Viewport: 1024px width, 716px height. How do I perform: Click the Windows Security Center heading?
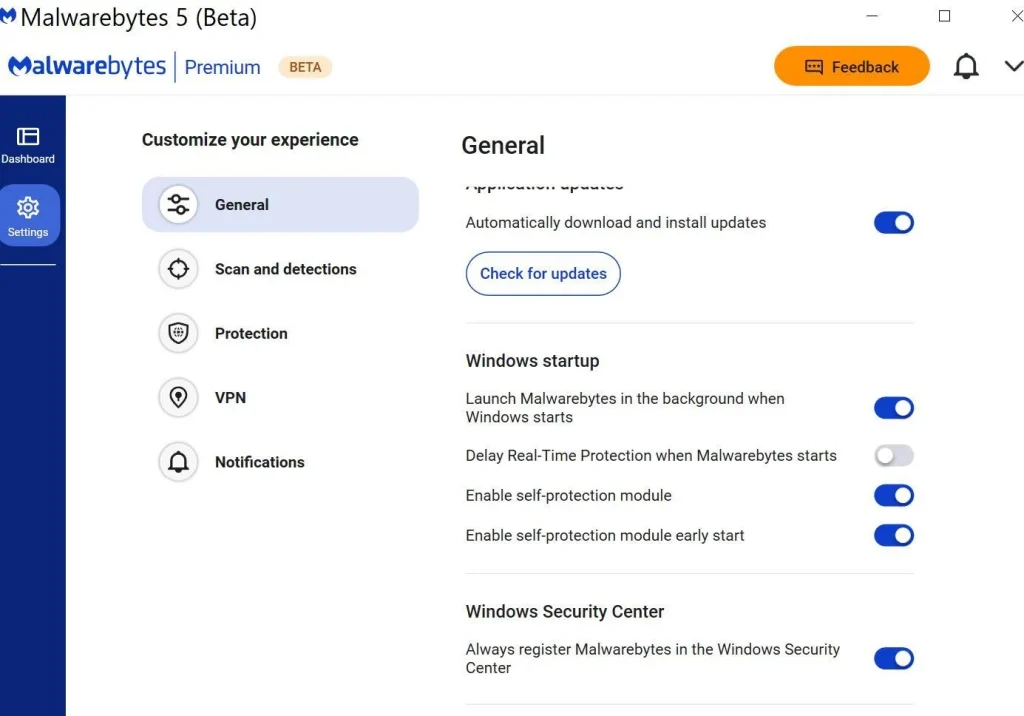[564, 611]
